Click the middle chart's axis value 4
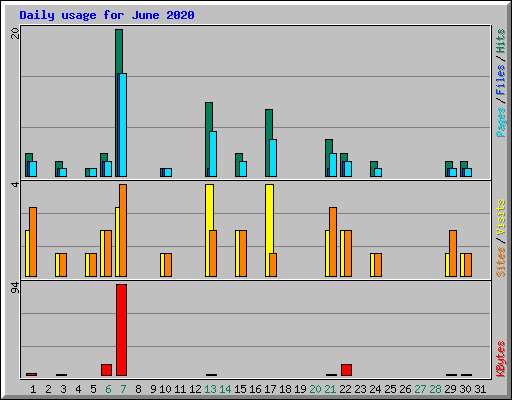This screenshot has width=512, height=400. [x=15, y=184]
